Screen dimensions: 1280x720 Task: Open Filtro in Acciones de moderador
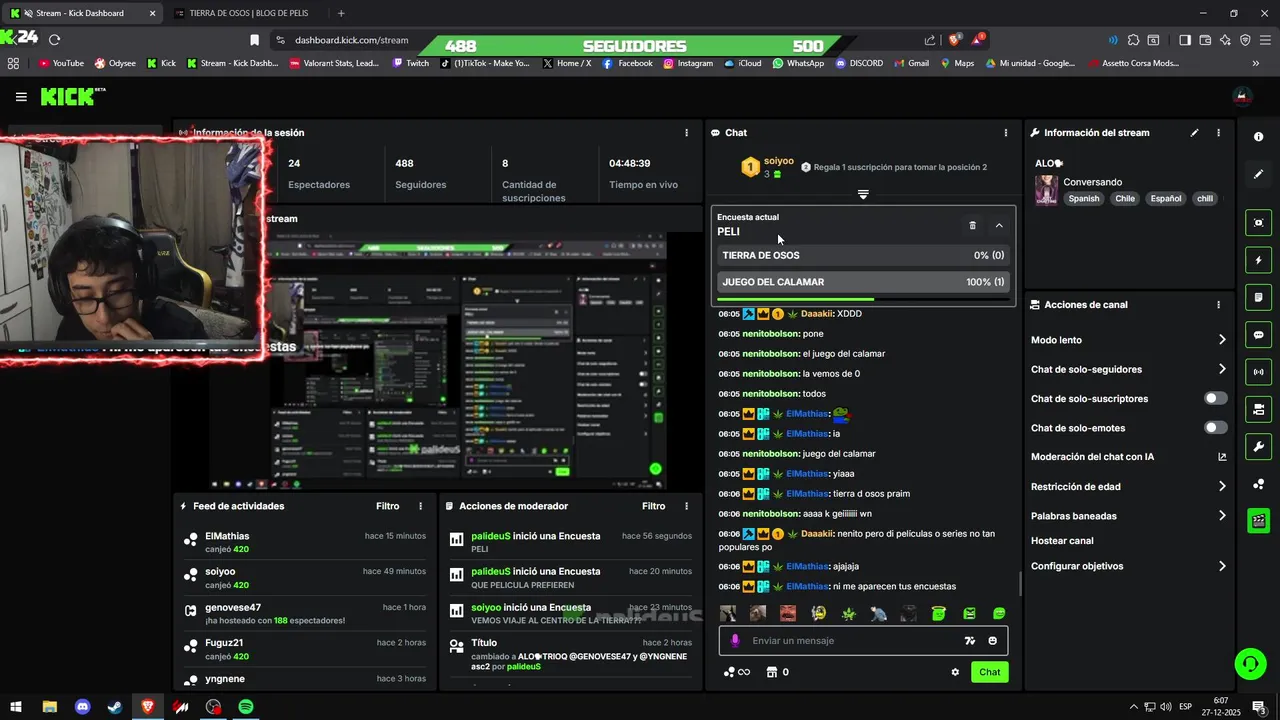pyautogui.click(x=653, y=506)
